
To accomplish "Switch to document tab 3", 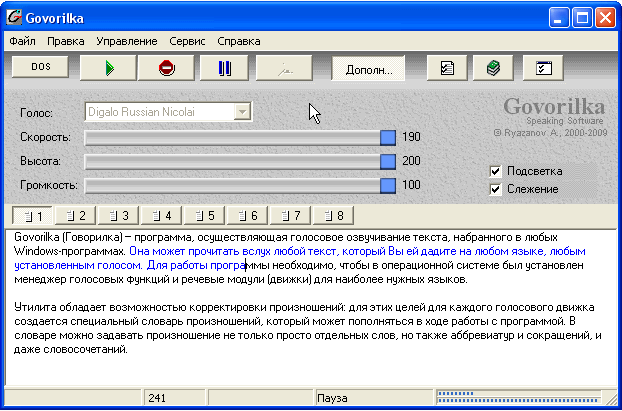I will pos(118,216).
